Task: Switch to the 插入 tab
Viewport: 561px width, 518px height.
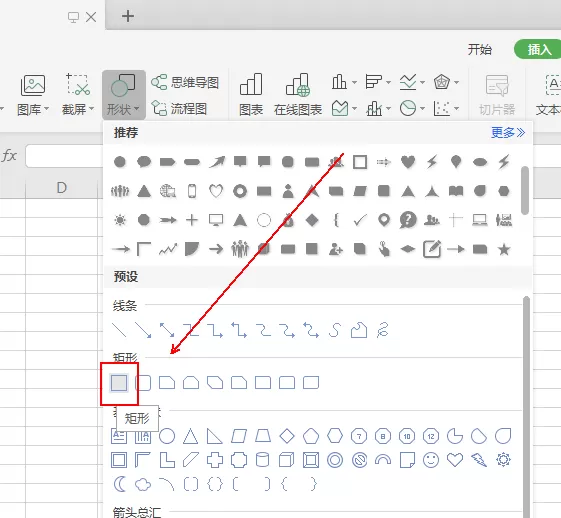Action: tap(539, 49)
